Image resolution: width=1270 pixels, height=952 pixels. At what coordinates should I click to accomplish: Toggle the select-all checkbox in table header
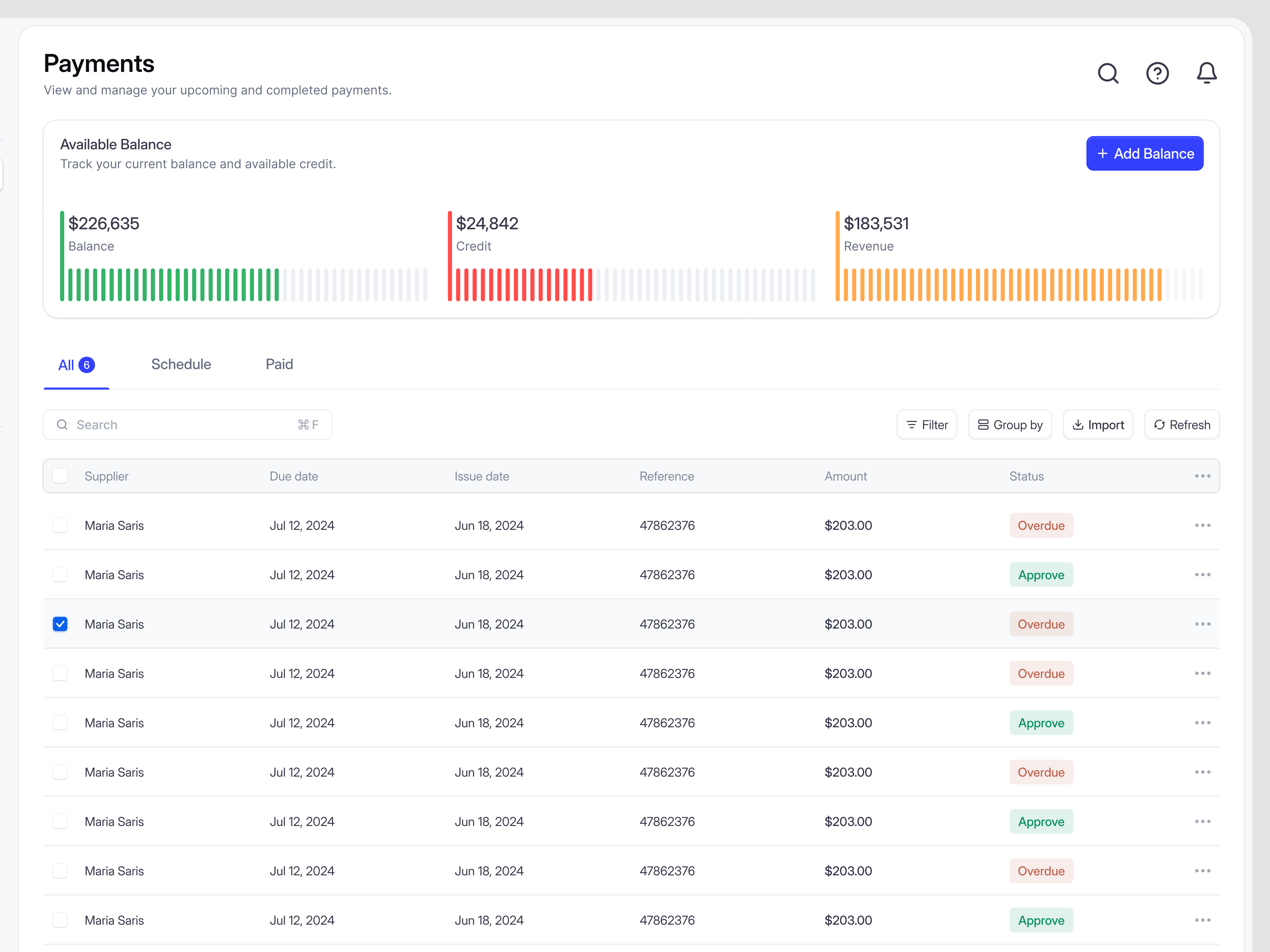point(60,476)
